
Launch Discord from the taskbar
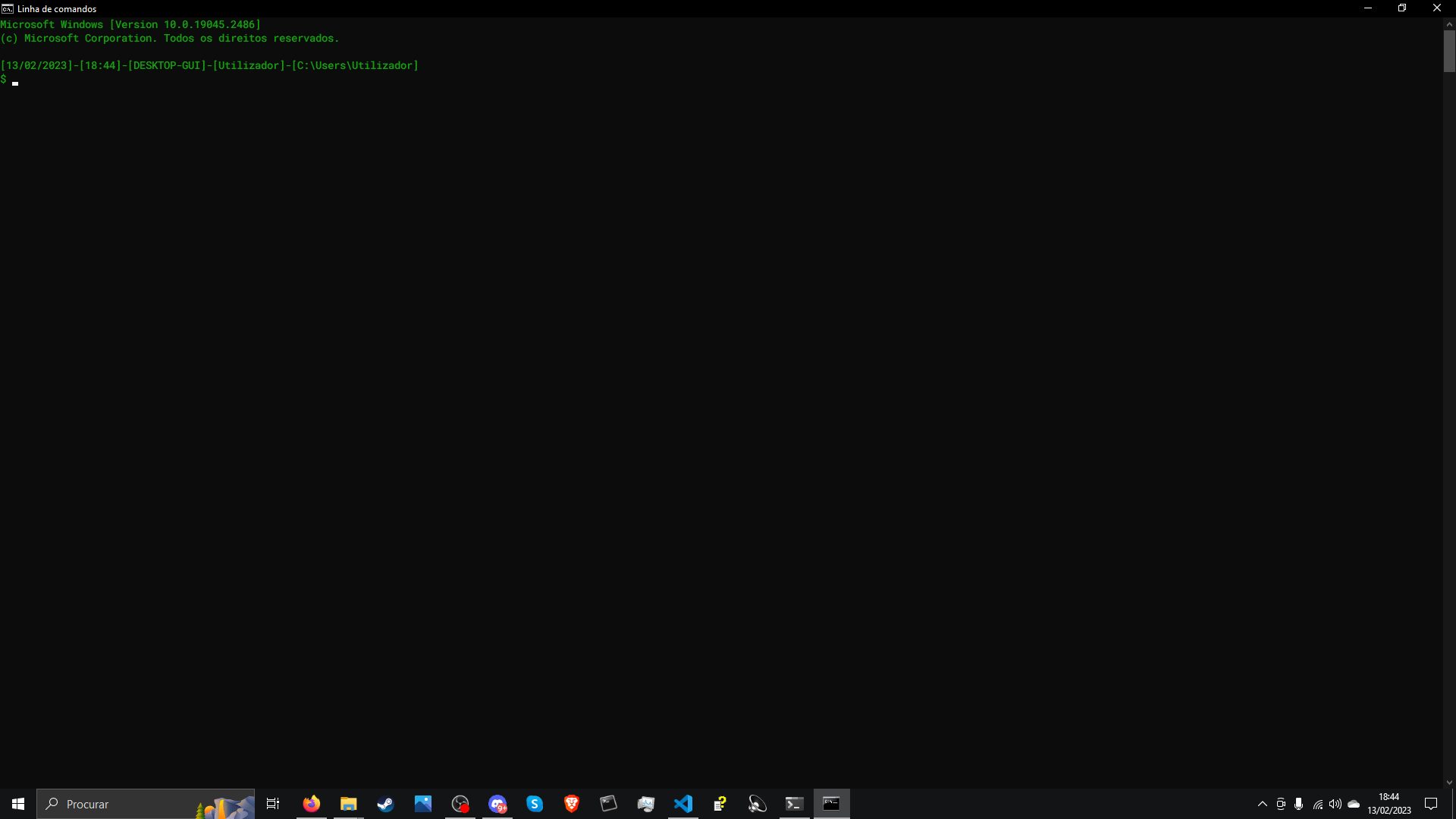click(x=497, y=804)
